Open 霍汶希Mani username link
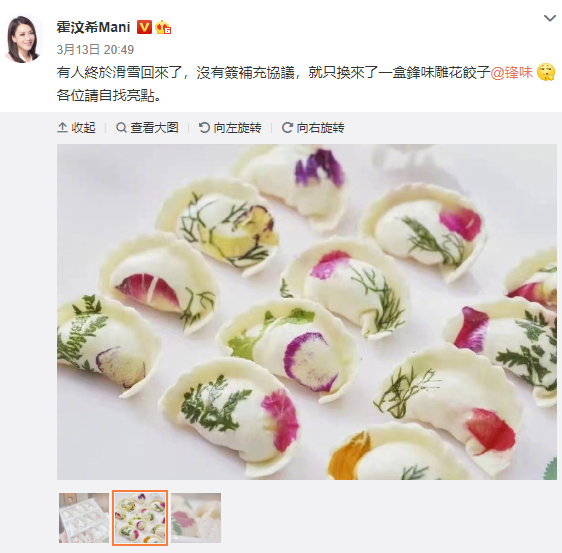 coord(93,27)
